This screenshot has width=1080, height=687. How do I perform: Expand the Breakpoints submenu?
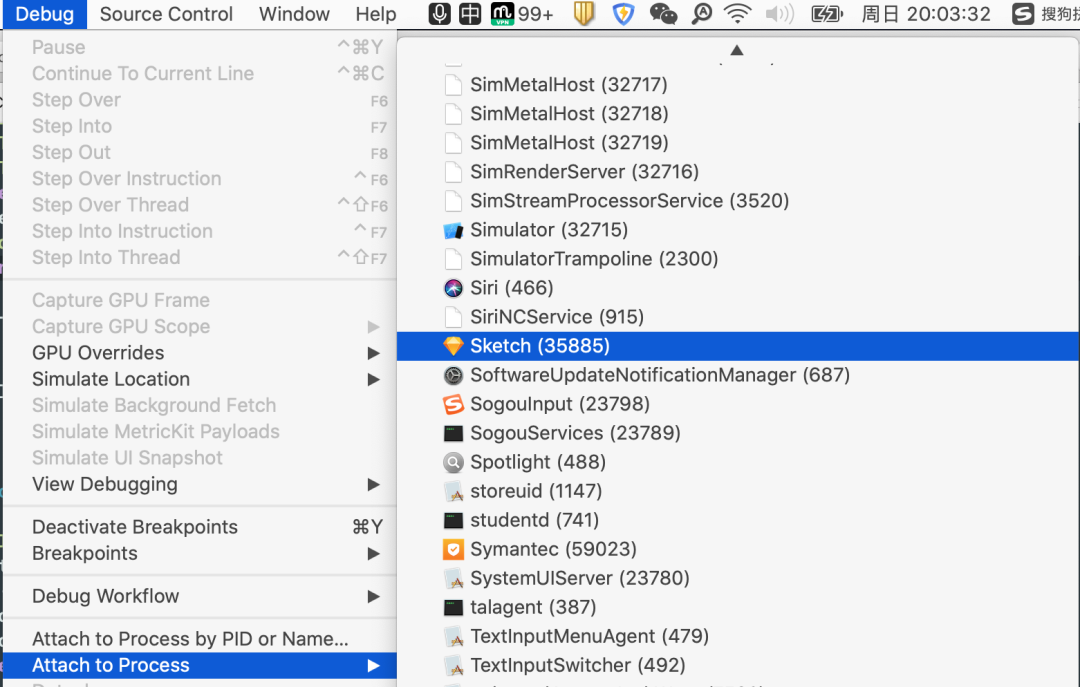pos(200,553)
